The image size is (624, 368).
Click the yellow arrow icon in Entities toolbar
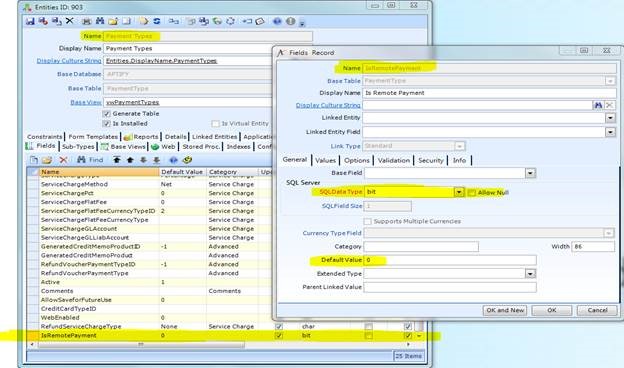pos(143,21)
